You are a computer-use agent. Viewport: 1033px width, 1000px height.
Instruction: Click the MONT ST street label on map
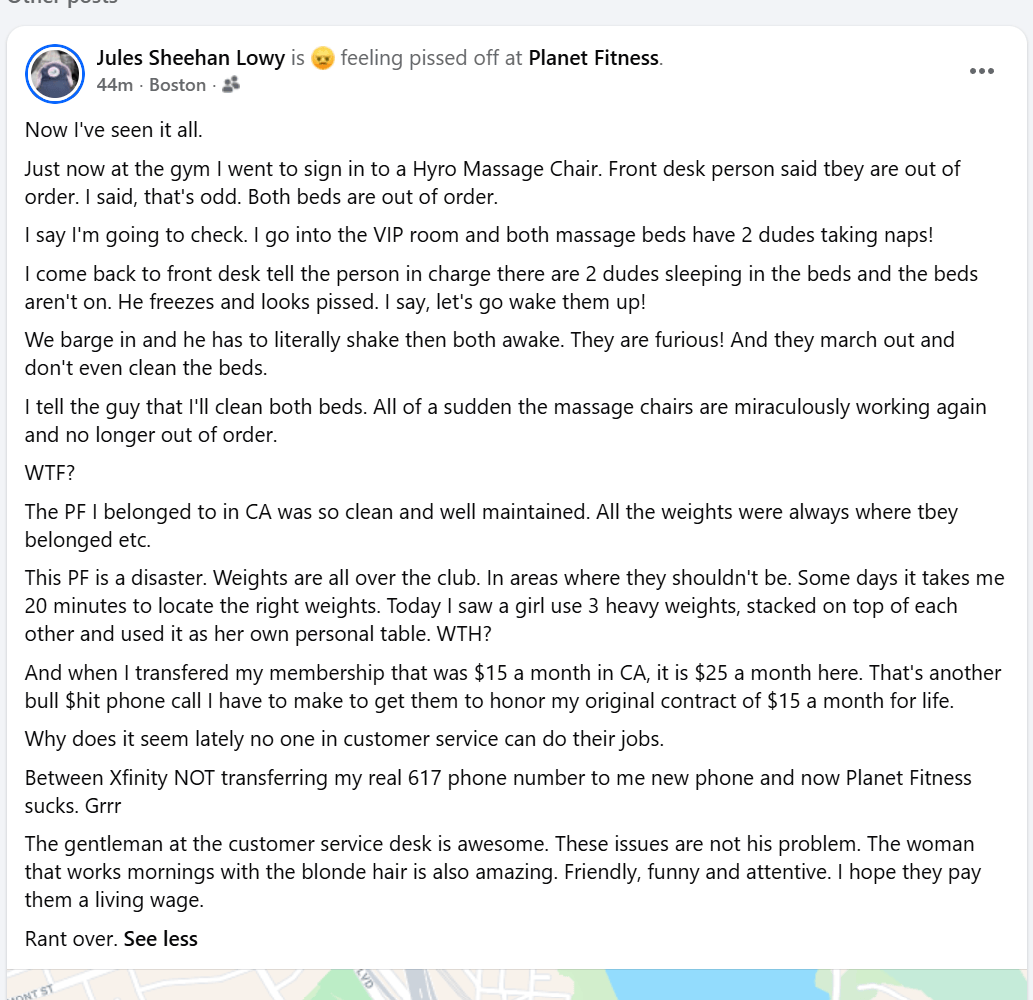[30, 993]
